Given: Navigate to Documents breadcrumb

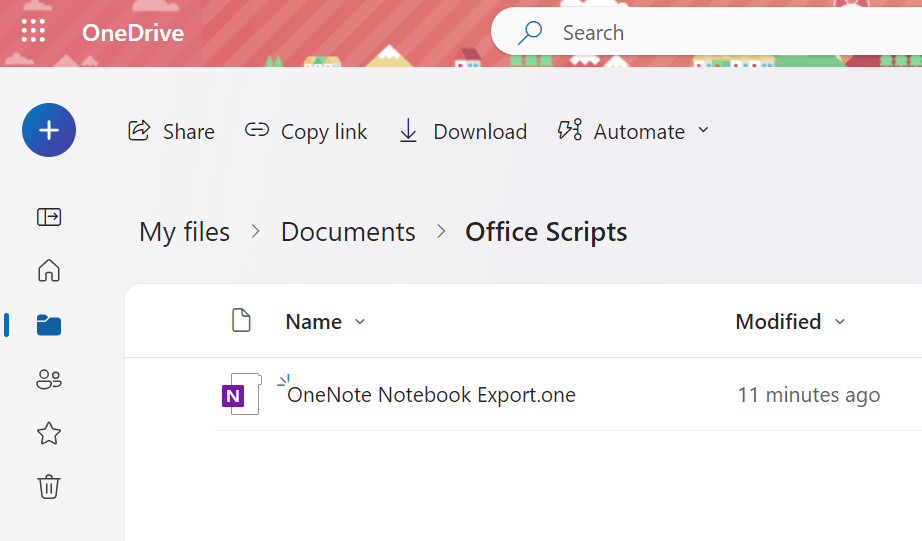Looking at the screenshot, I should coord(348,232).
